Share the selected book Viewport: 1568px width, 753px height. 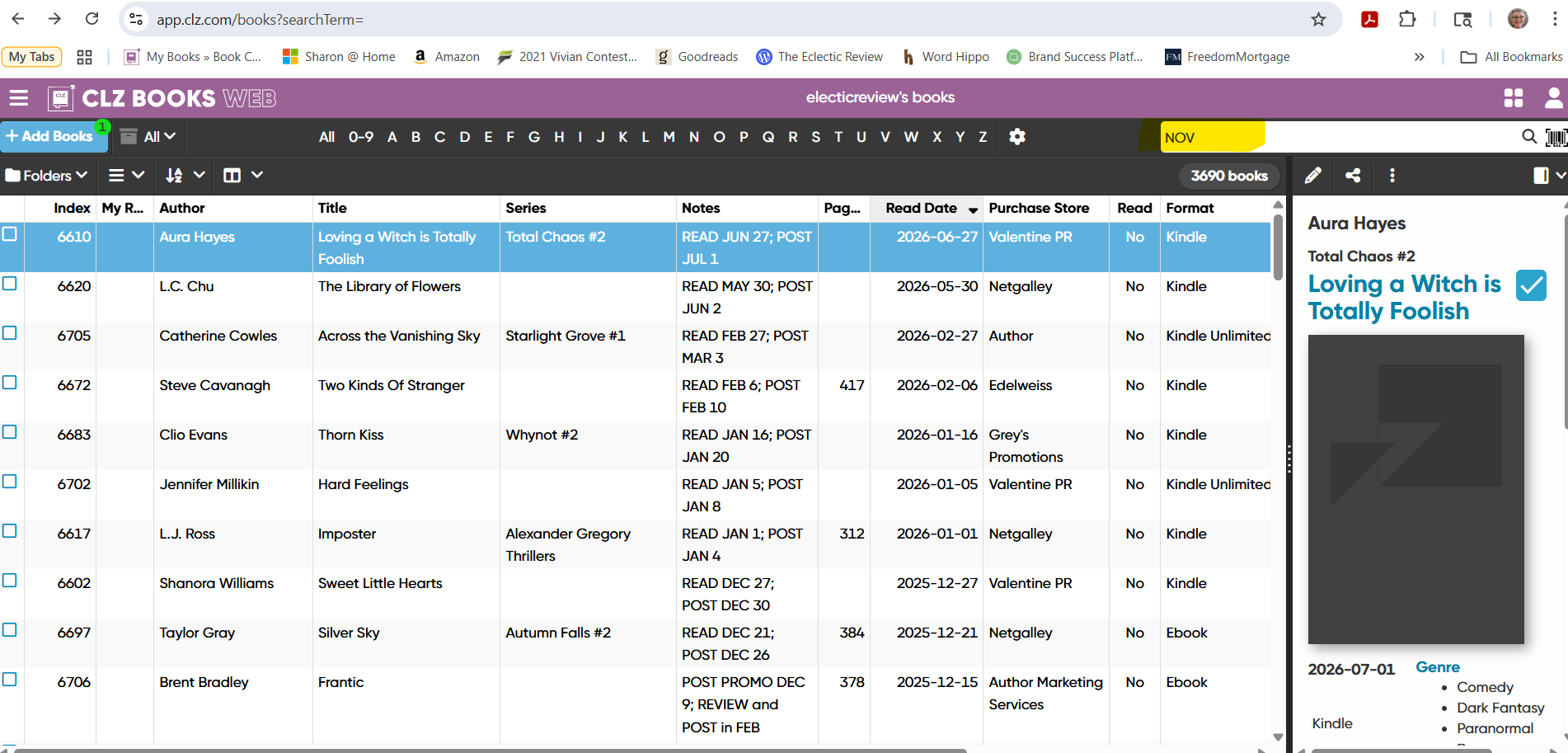tap(1353, 175)
